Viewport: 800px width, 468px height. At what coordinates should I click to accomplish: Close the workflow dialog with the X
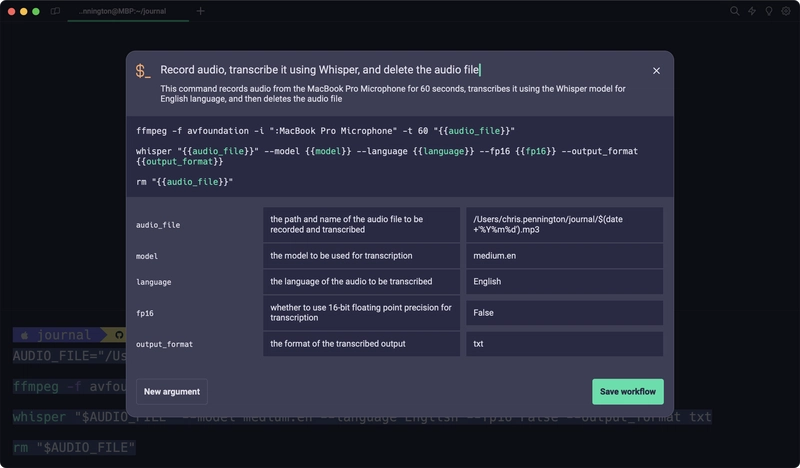656,71
